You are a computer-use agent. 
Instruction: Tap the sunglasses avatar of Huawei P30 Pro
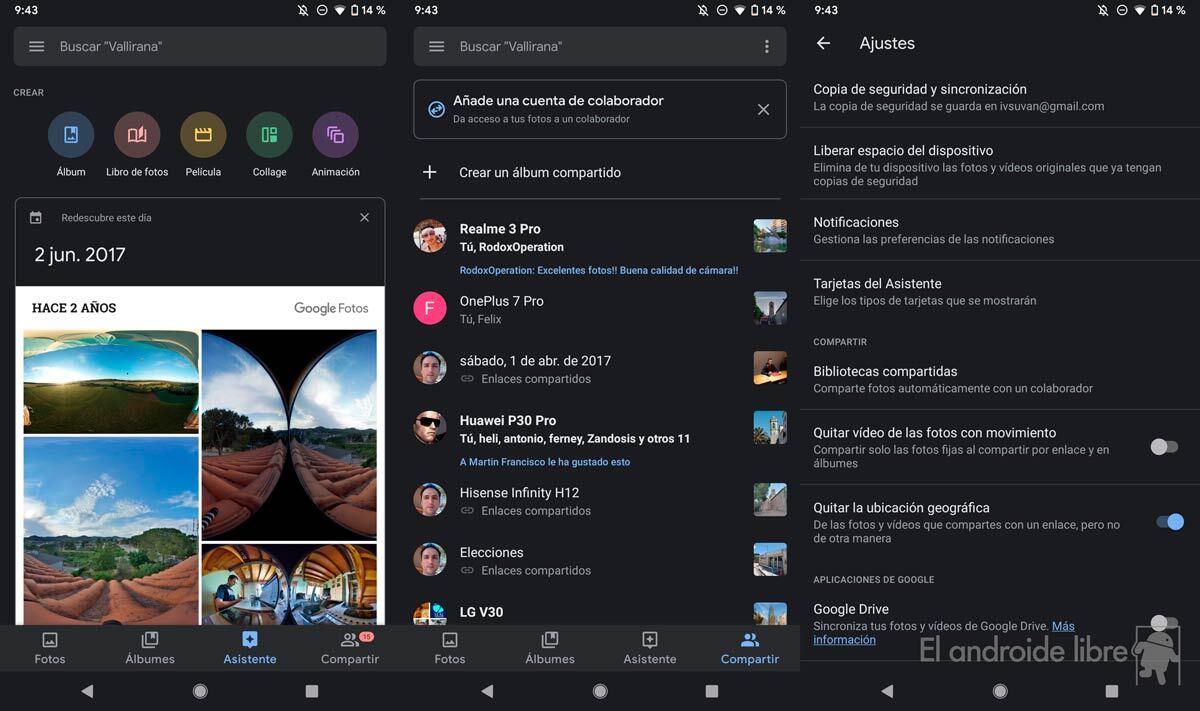[430, 428]
